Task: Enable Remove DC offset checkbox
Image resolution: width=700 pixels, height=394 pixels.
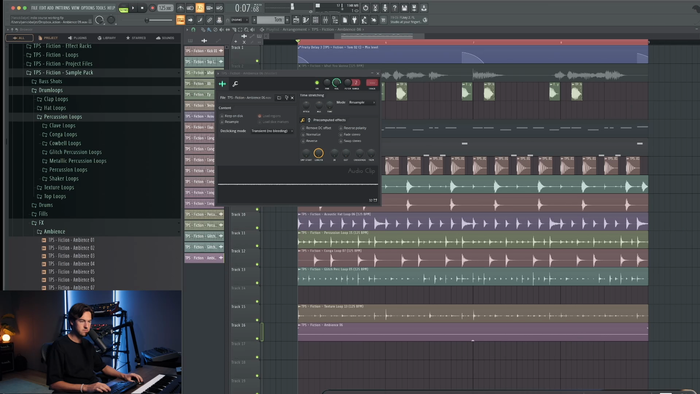Action: (x=303, y=128)
